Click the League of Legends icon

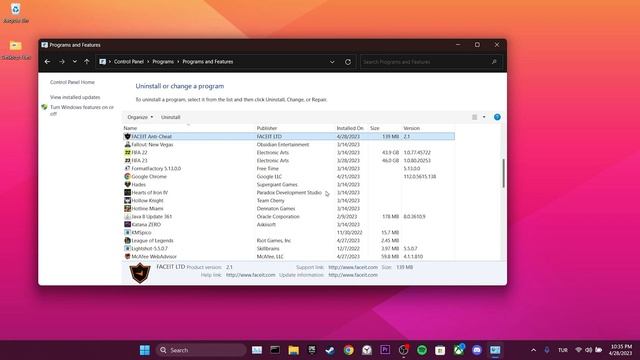[x=127, y=240]
